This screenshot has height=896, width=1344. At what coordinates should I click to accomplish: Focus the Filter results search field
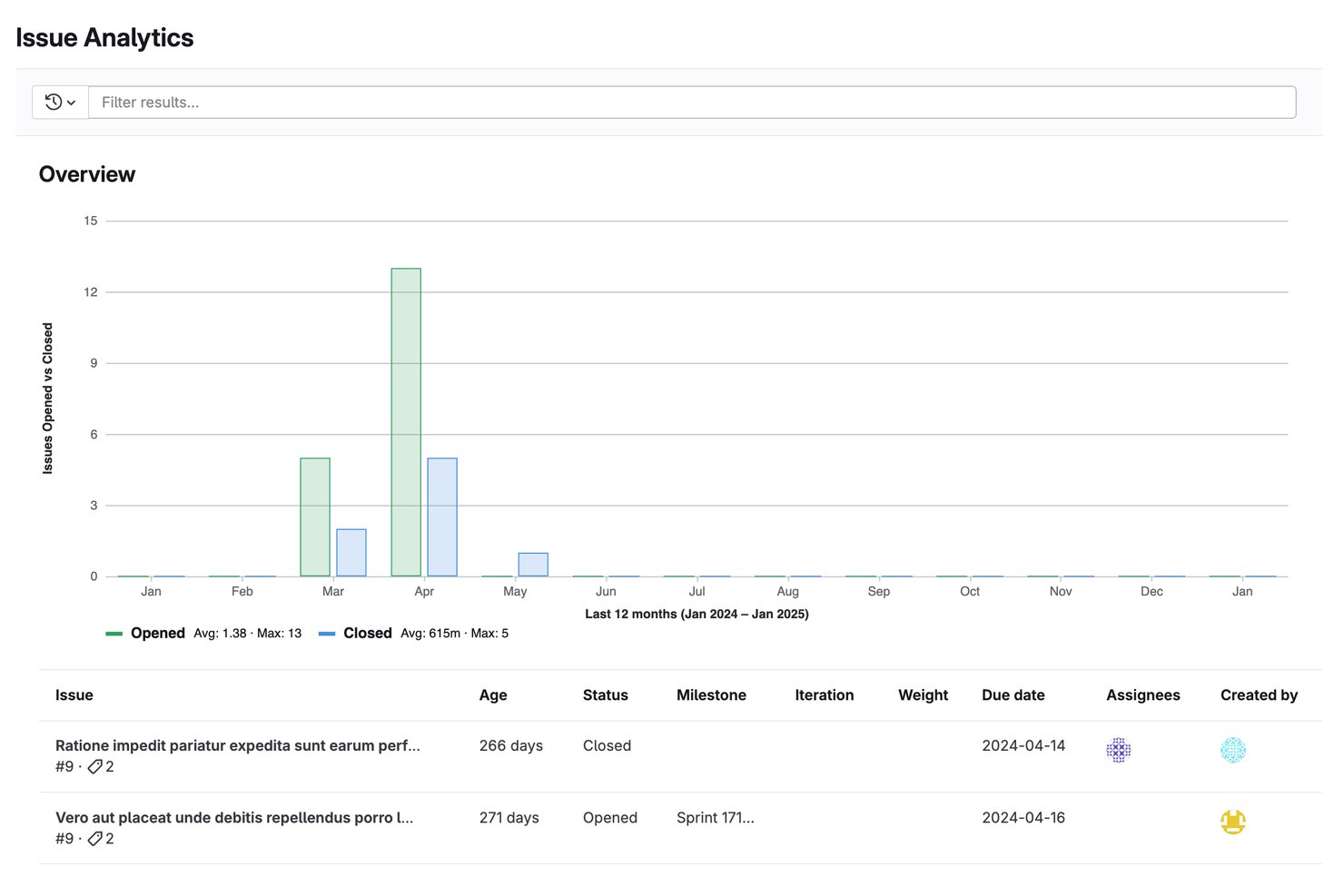tap(692, 103)
